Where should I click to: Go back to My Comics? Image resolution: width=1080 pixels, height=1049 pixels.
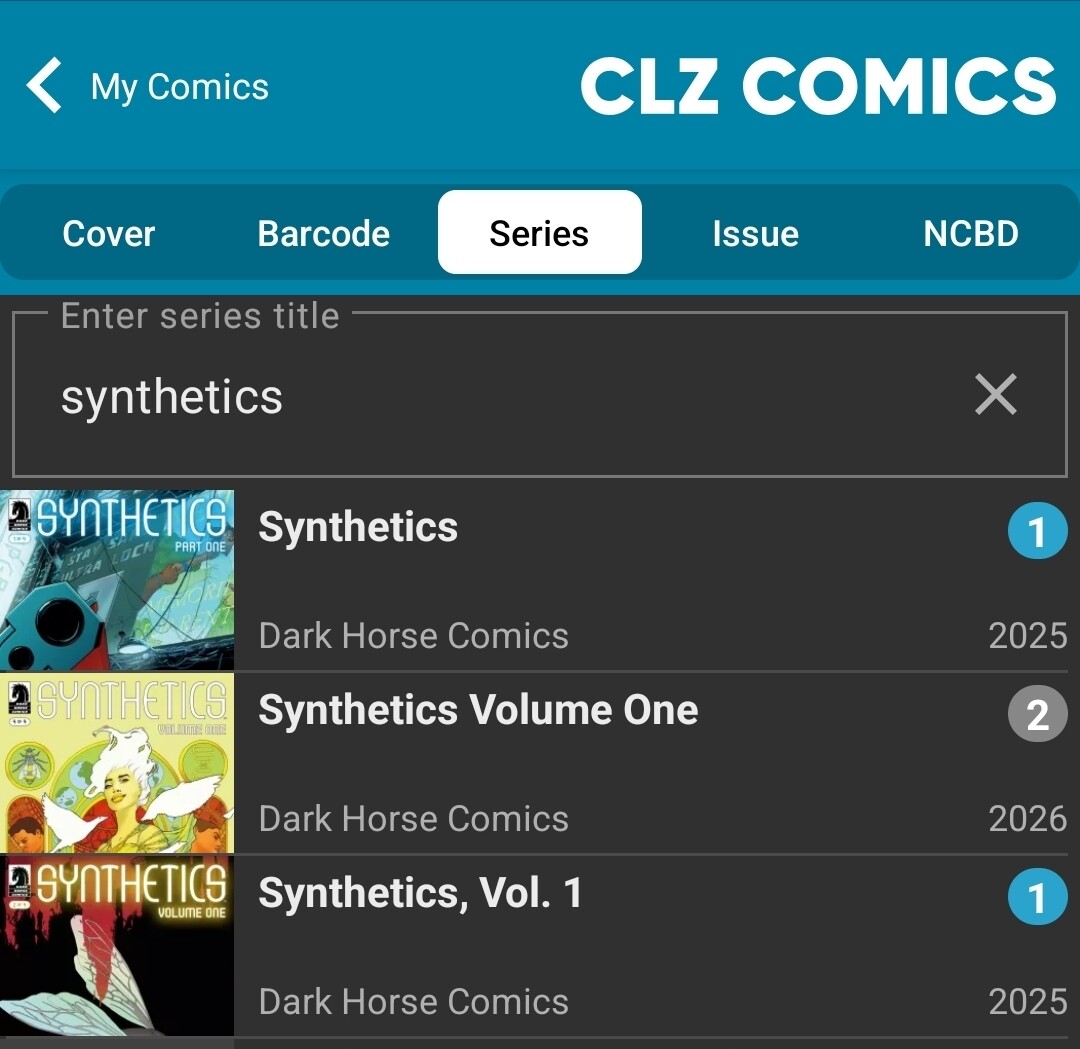(x=180, y=87)
